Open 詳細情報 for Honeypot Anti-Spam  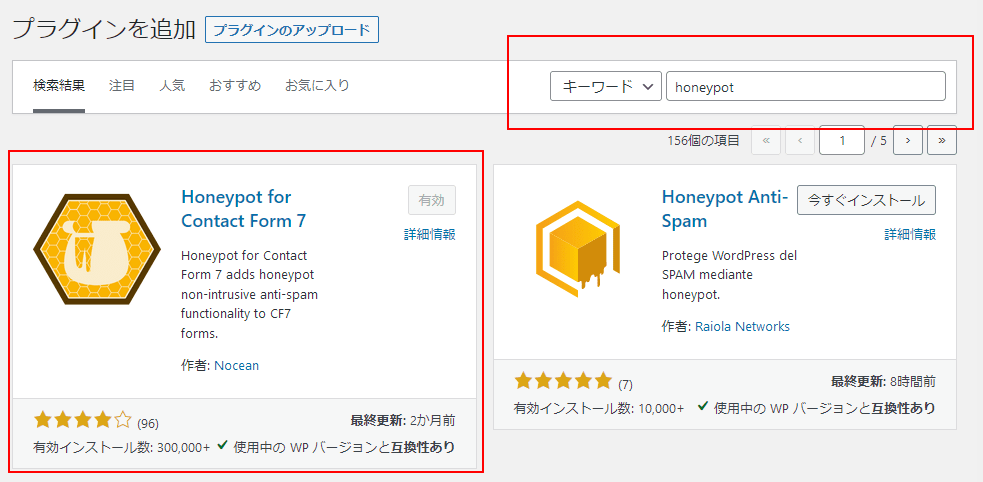(x=910, y=235)
